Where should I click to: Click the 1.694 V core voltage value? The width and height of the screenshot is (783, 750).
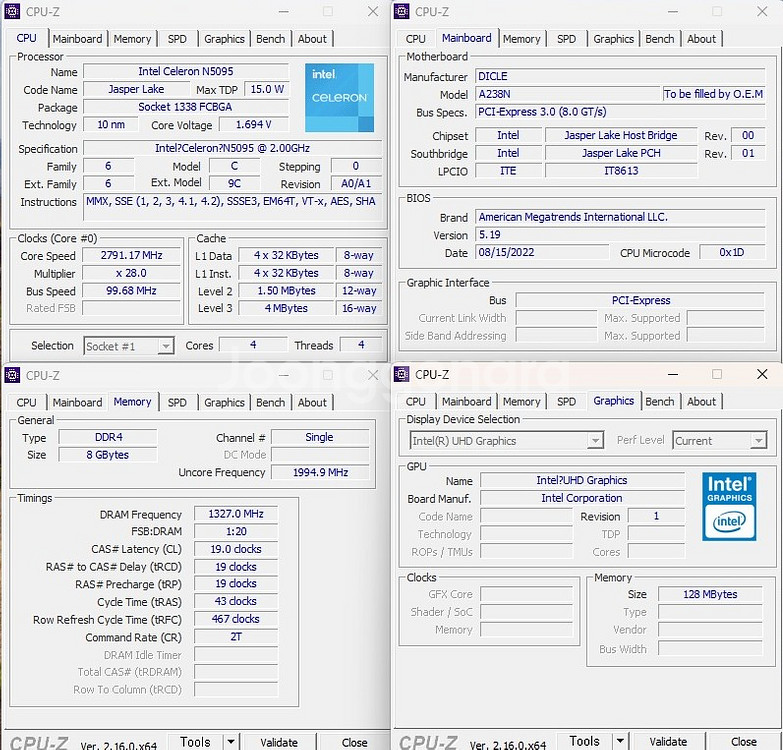tap(254, 124)
